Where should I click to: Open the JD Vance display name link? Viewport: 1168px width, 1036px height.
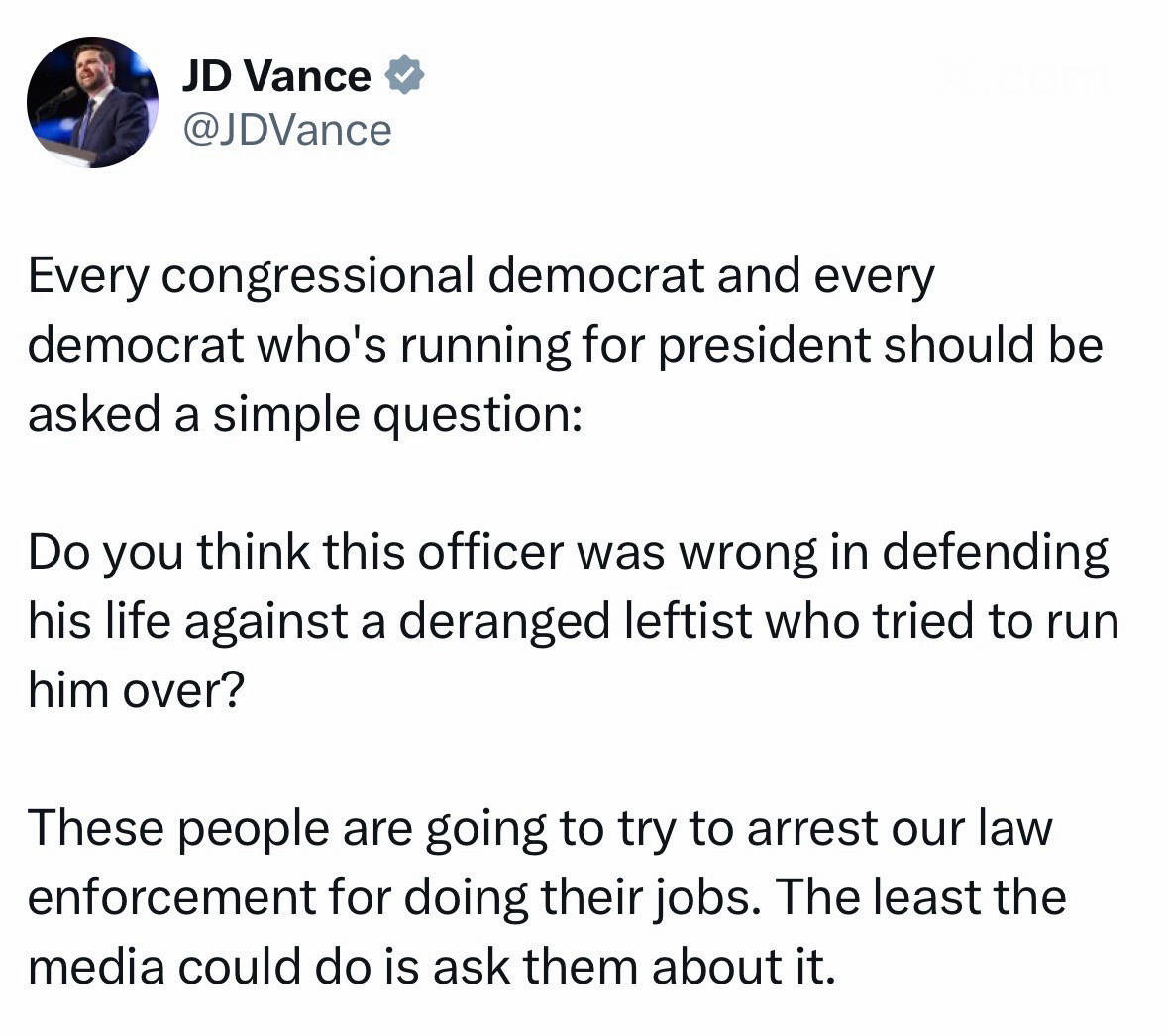(276, 76)
